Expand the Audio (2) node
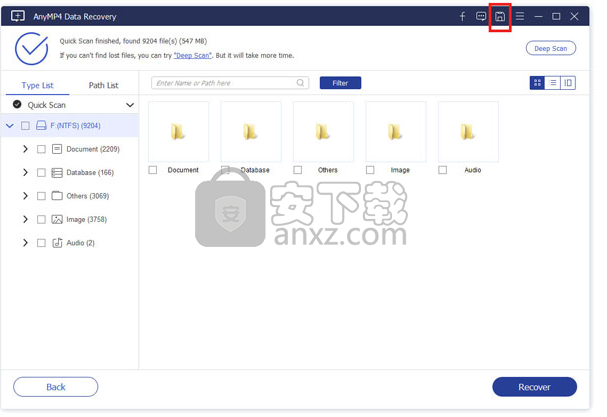Image resolution: width=607 pixels, height=417 pixels. point(25,242)
